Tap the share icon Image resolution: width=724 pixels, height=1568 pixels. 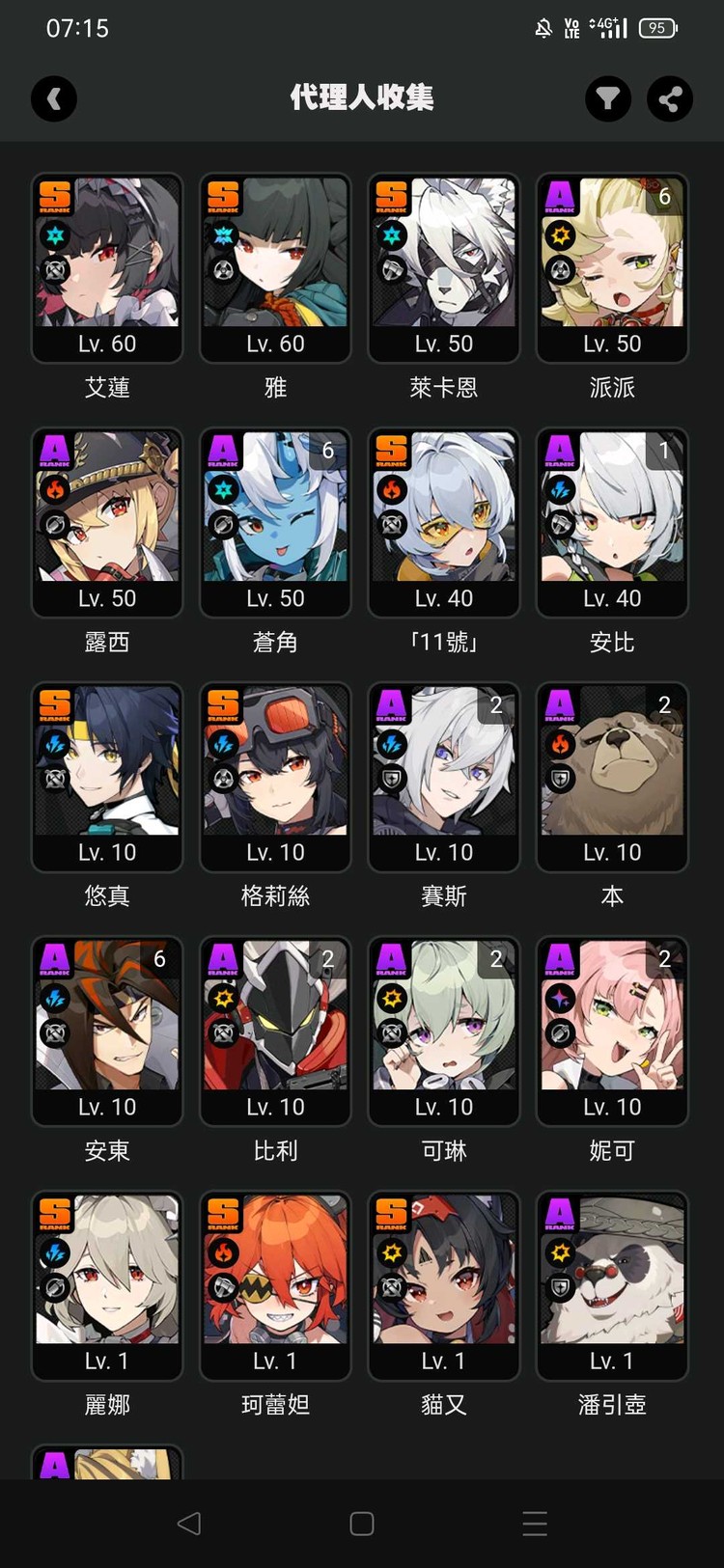[670, 98]
